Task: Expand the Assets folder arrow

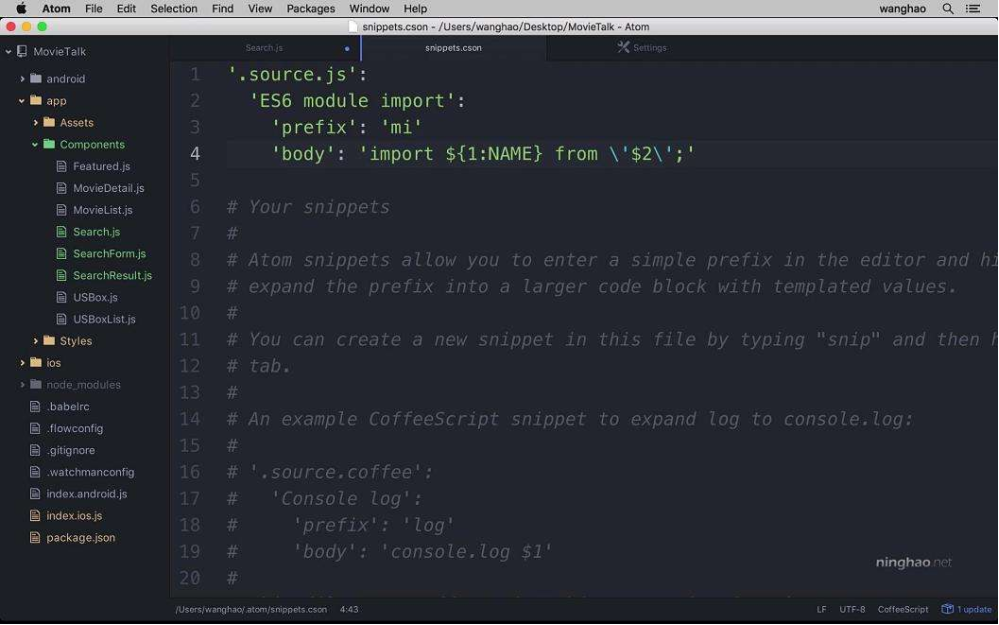Action: pyautogui.click(x=36, y=122)
